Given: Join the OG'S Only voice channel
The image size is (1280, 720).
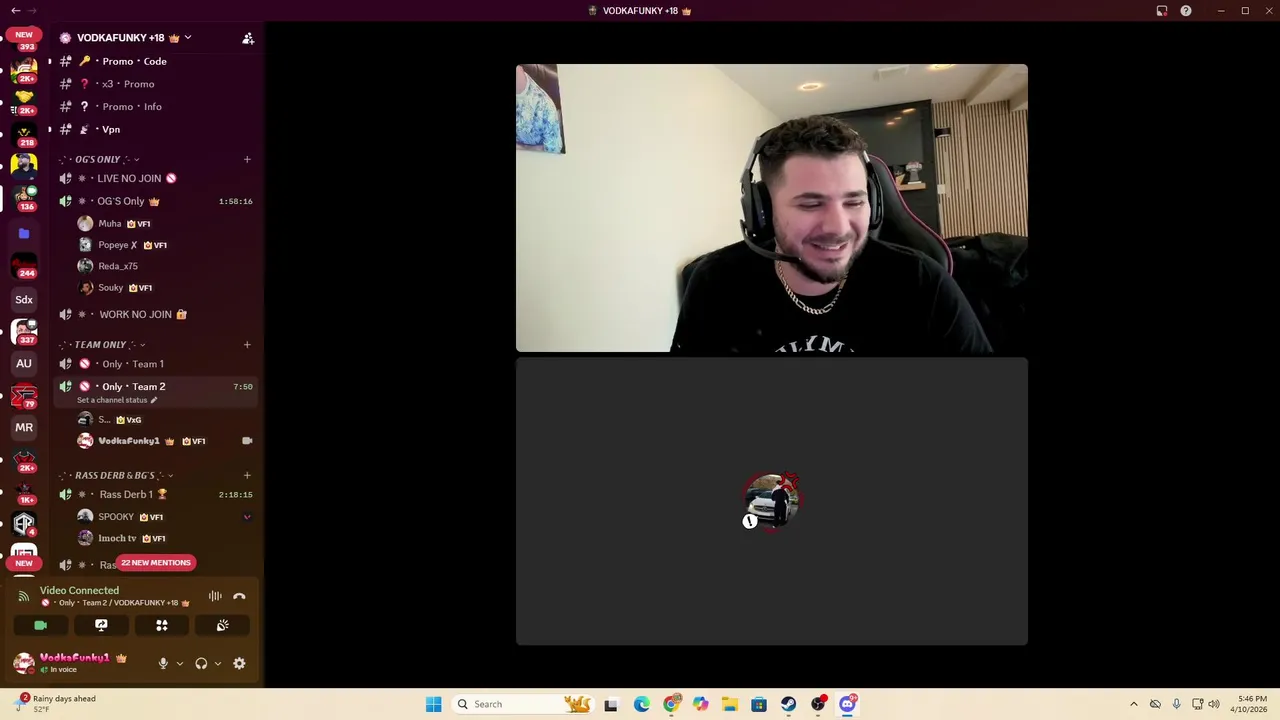Looking at the screenshot, I should coord(156,201).
